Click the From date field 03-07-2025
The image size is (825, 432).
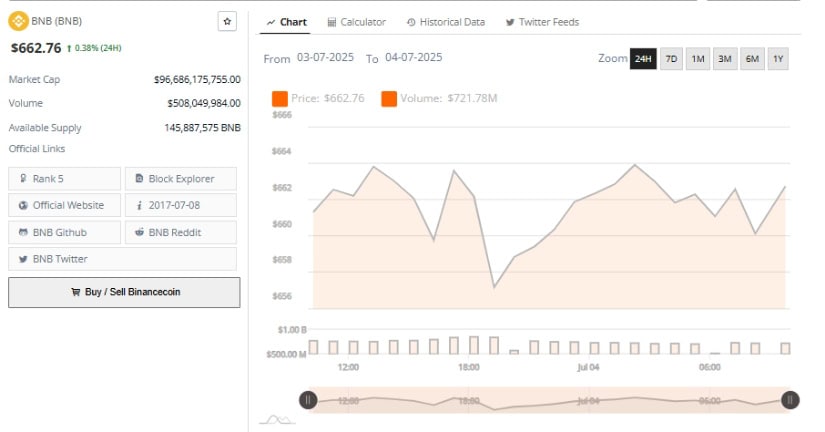(x=325, y=57)
